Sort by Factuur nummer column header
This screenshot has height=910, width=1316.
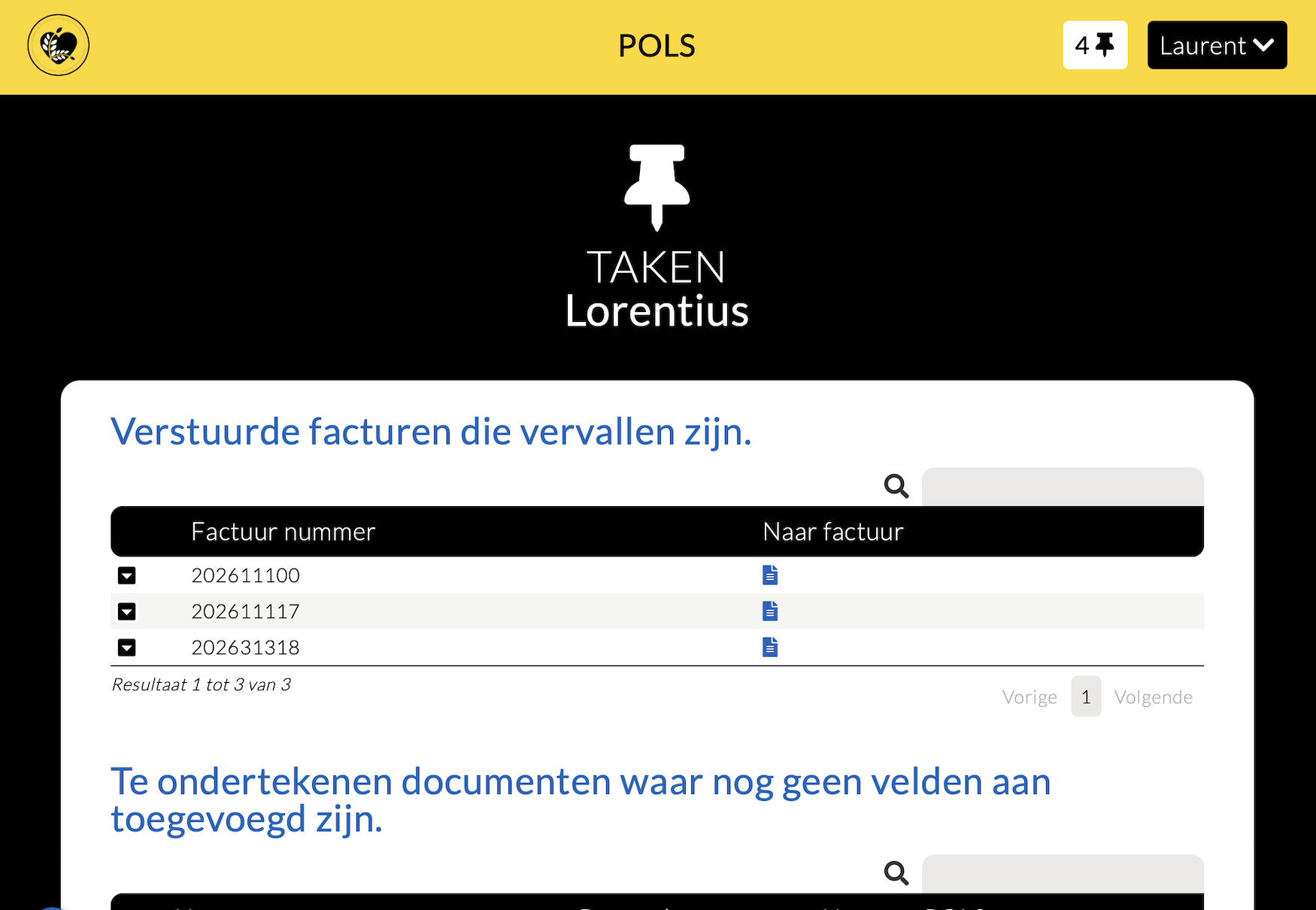point(283,532)
